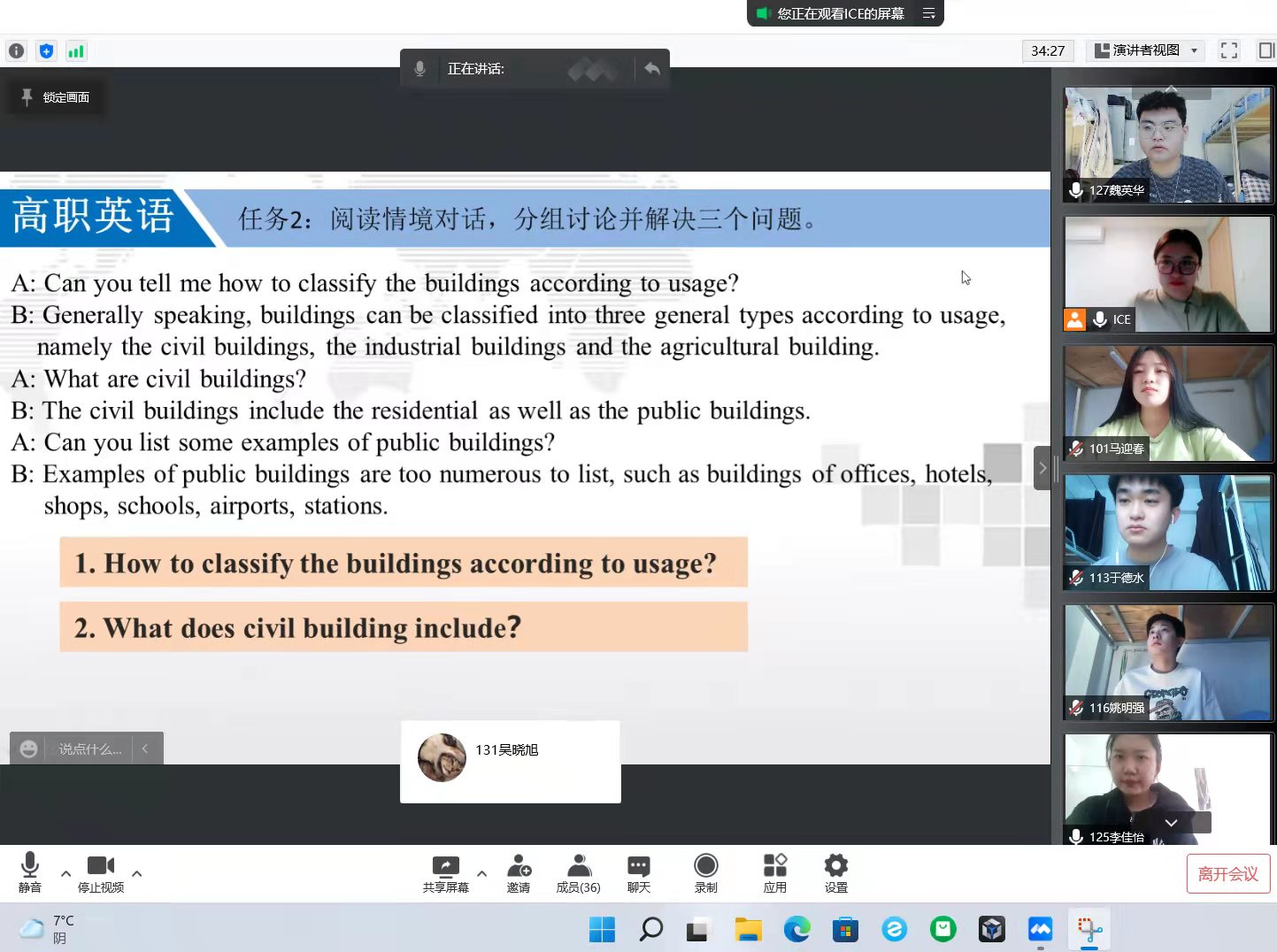Screen dimensions: 1277x952
Task: Click Leave Meeting (离开会议) button
Action: (x=1227, y=874)
